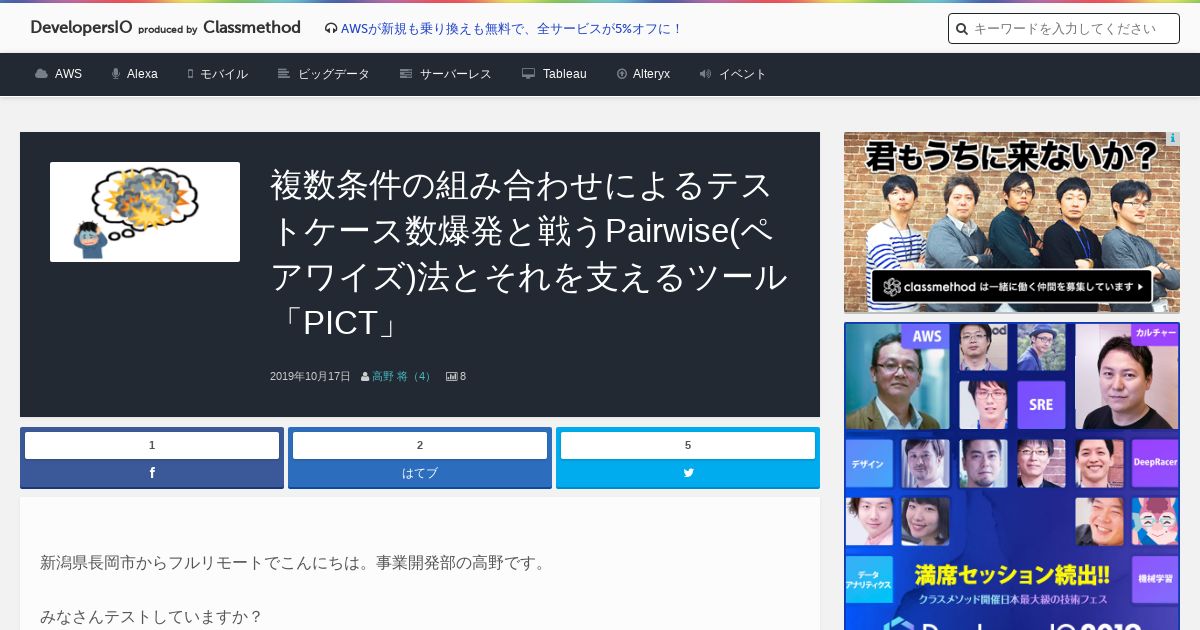Click the circular icon next to Alteryx

(622, 74)
